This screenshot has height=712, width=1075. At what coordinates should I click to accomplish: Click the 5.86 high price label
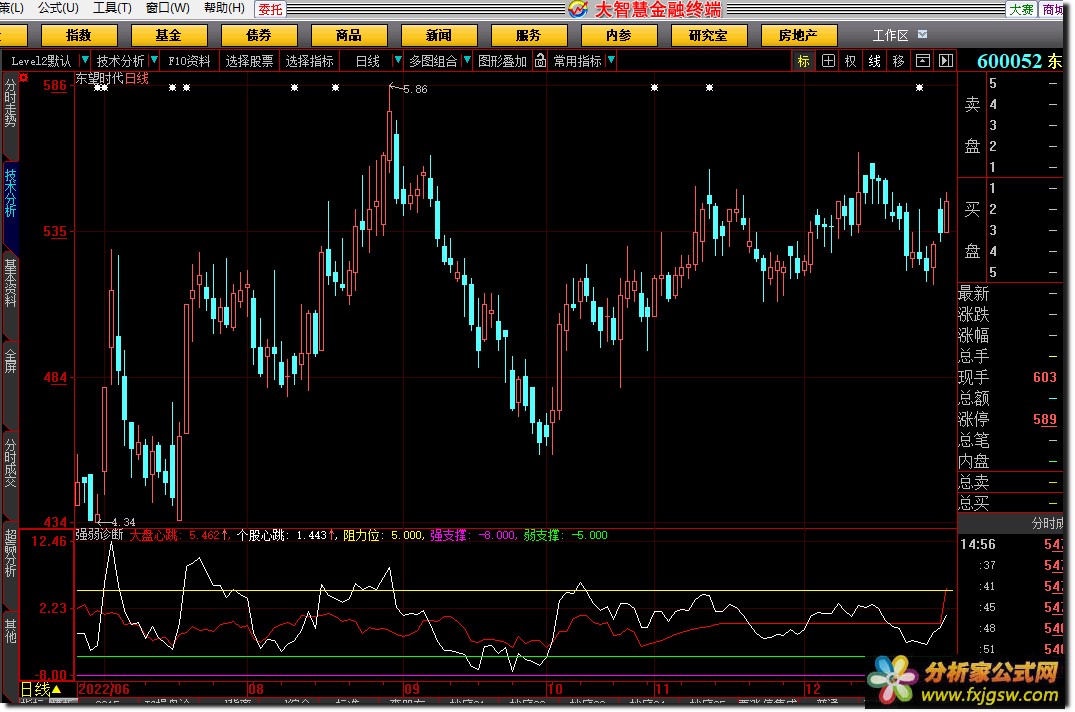click(x=415, y=89)
